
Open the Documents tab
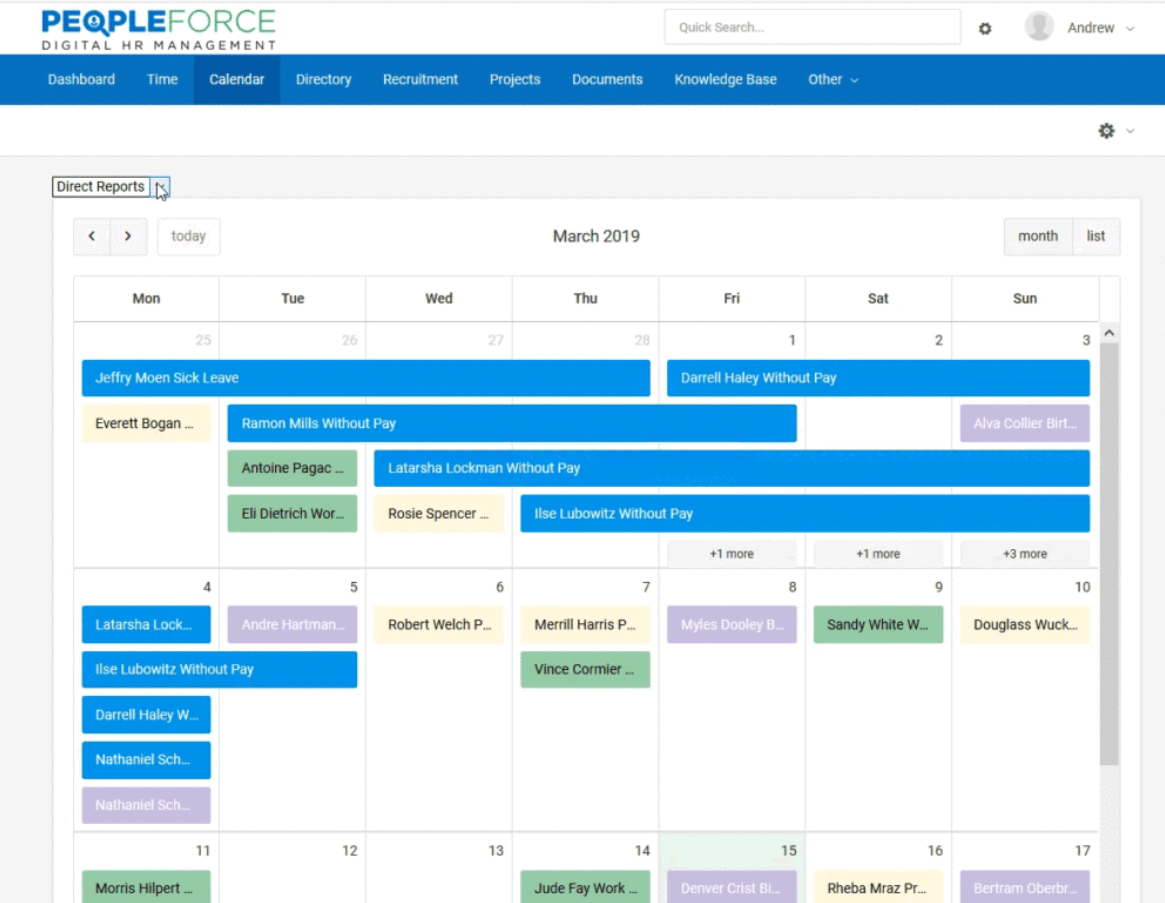(607, 80)
